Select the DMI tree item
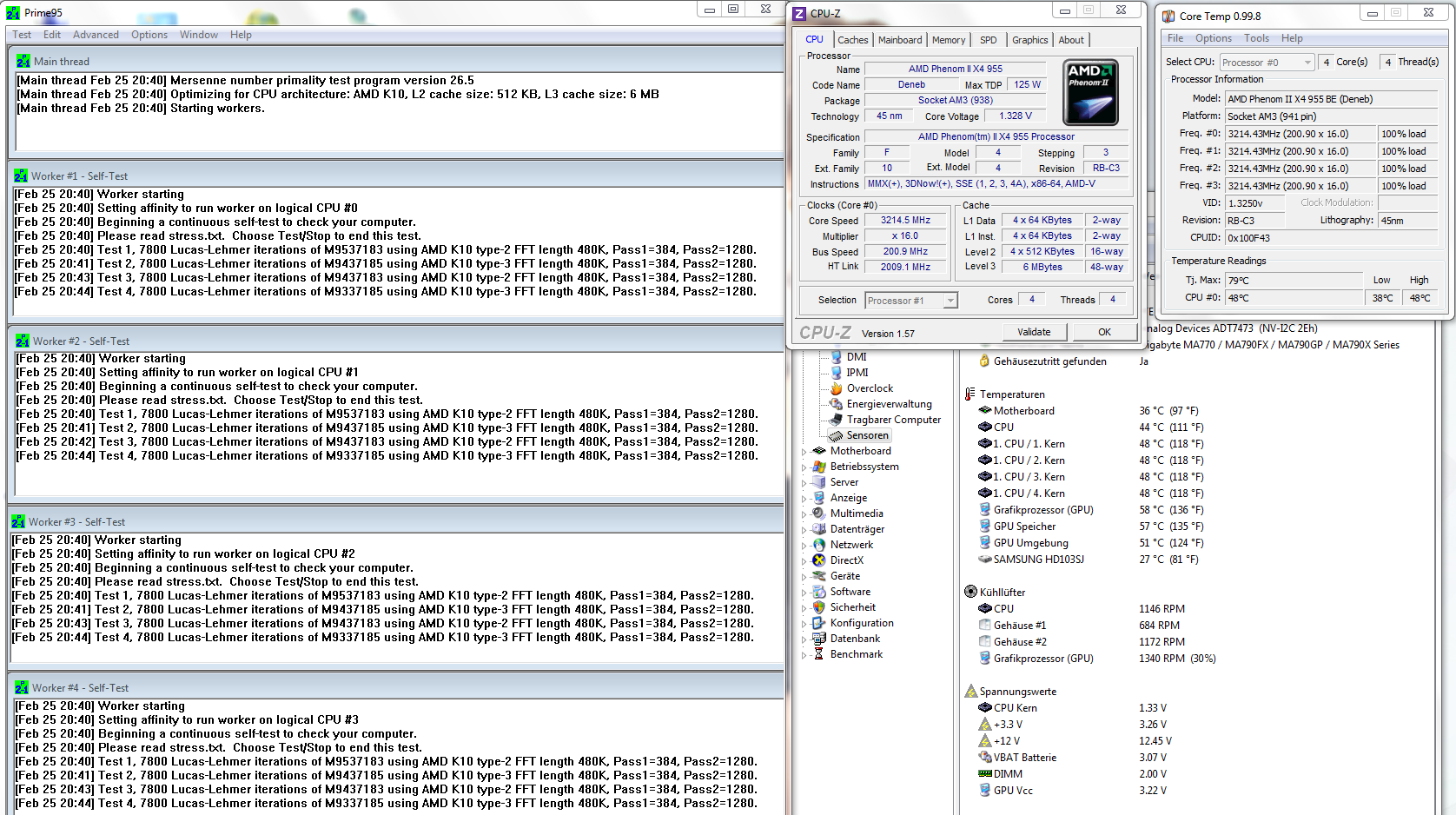The width and height of the screenshot is (1456, 815). pyautogui.click(x=857, y=357)
